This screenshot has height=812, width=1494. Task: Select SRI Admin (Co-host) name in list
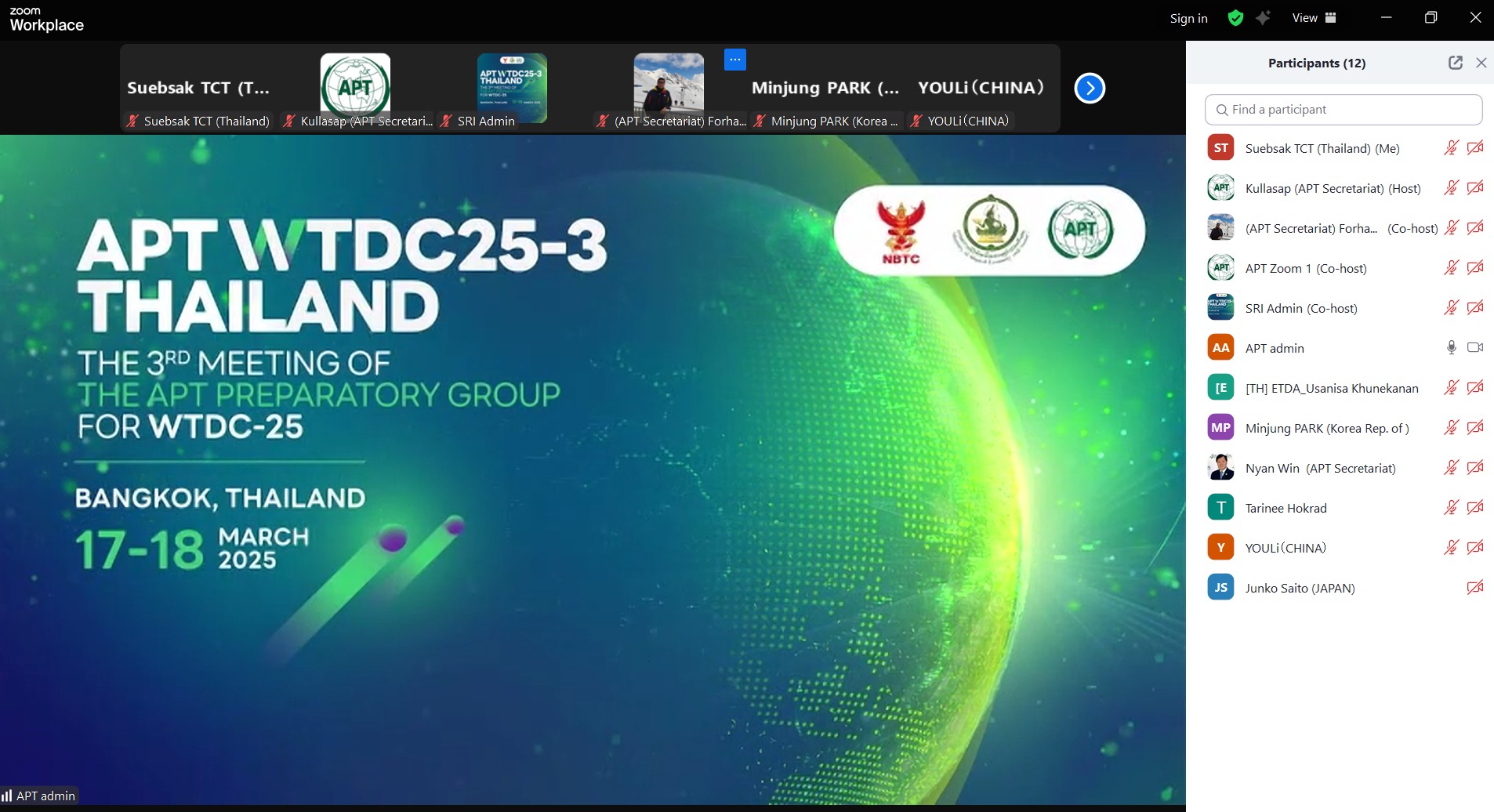click(1301, 308)
